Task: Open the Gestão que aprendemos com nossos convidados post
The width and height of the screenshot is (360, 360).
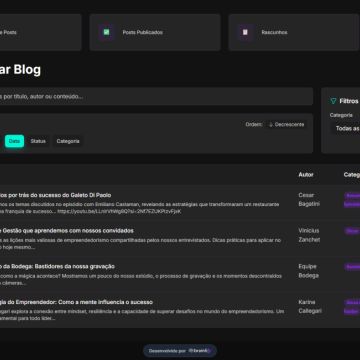Action: 67,231
